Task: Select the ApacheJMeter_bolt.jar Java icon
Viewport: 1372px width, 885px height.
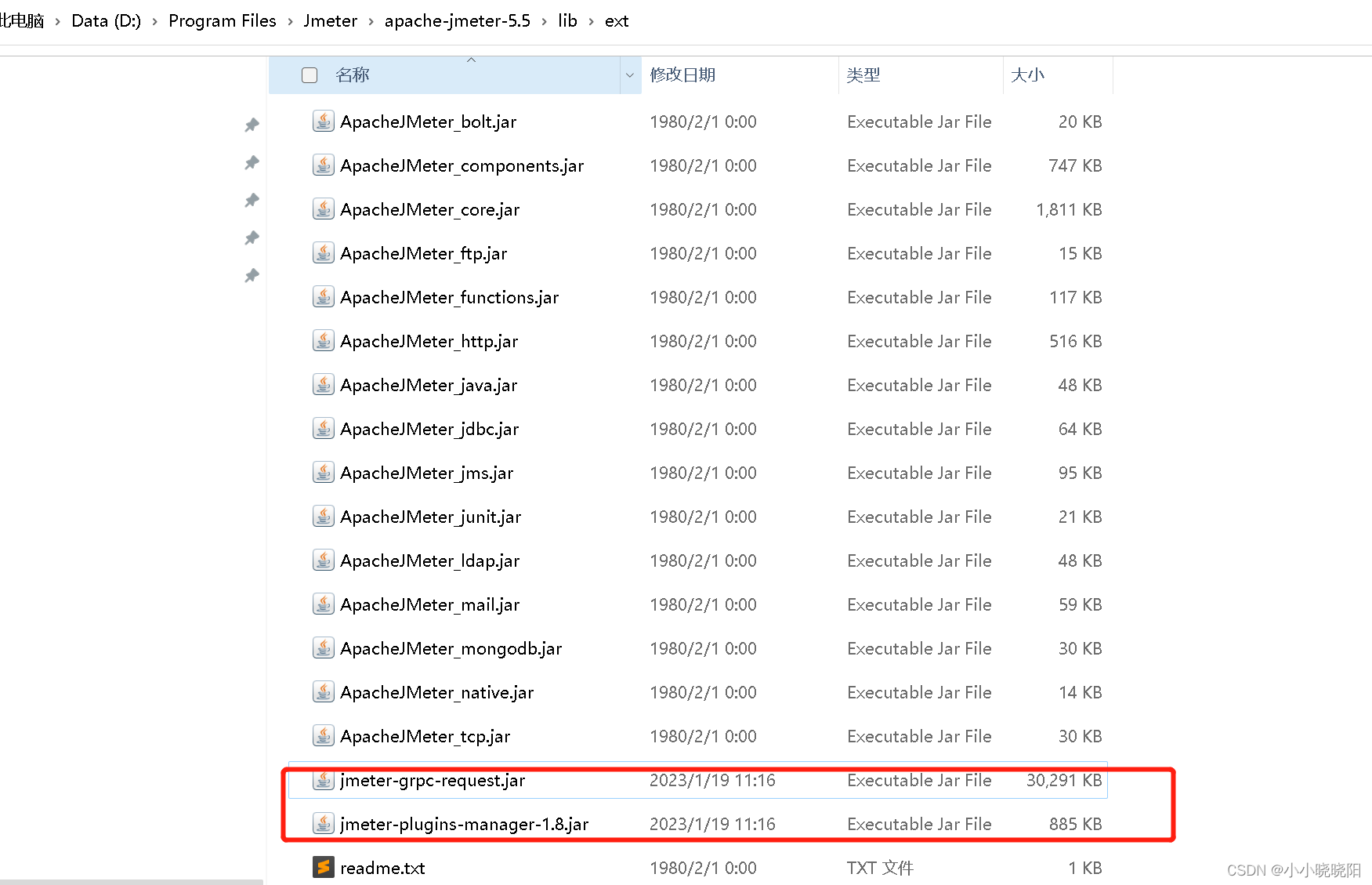Action: 323,122
